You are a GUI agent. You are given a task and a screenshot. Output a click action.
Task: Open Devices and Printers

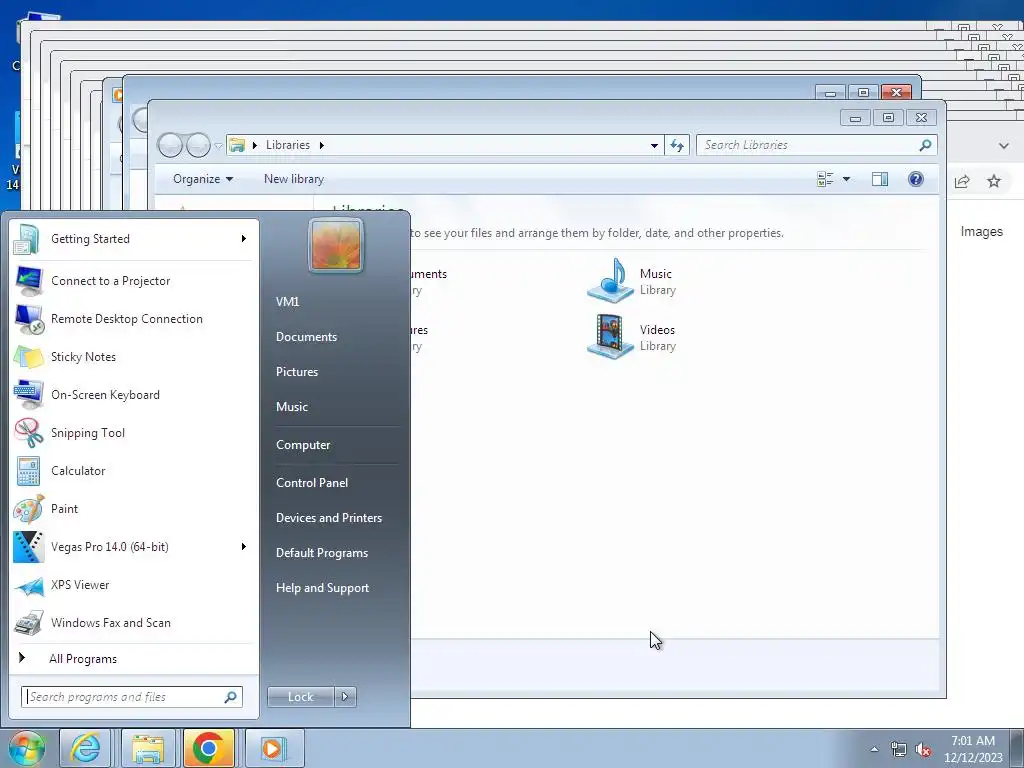[x=328, y=518]
